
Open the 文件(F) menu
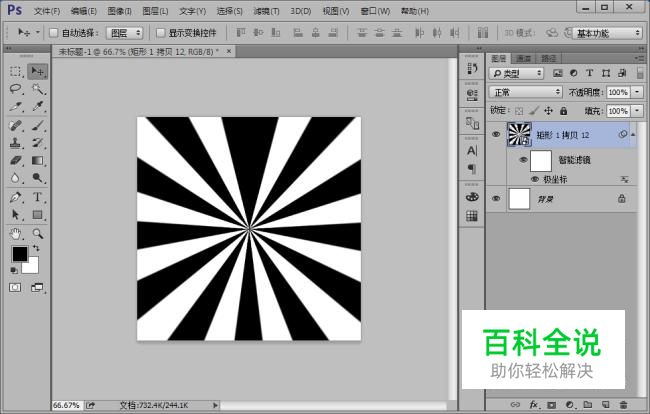pos(47,11)
